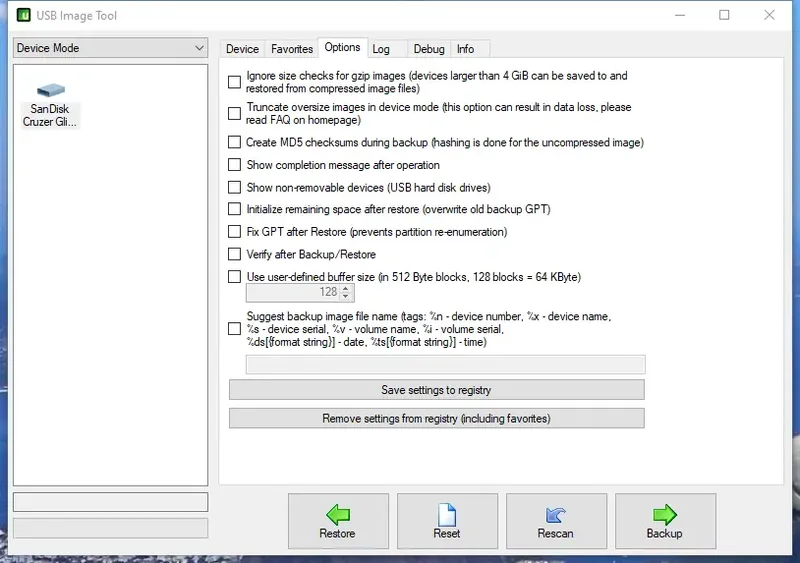Viewport: 800px width, 563px height.
Task: Click Save settings to registry
Action: click(x=437, y=390)
